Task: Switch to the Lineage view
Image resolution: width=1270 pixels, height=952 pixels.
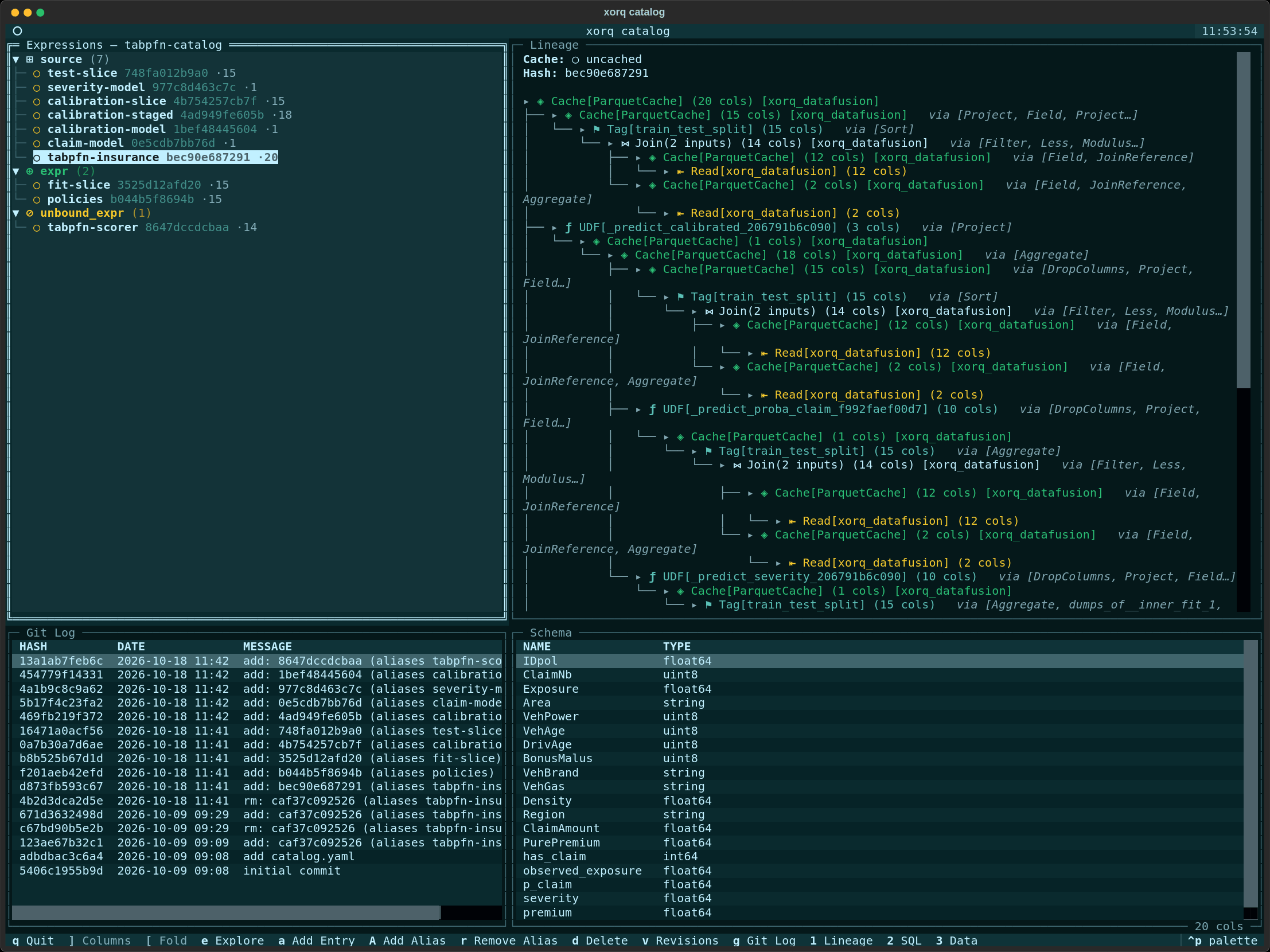Action: (x=841, y=941)
